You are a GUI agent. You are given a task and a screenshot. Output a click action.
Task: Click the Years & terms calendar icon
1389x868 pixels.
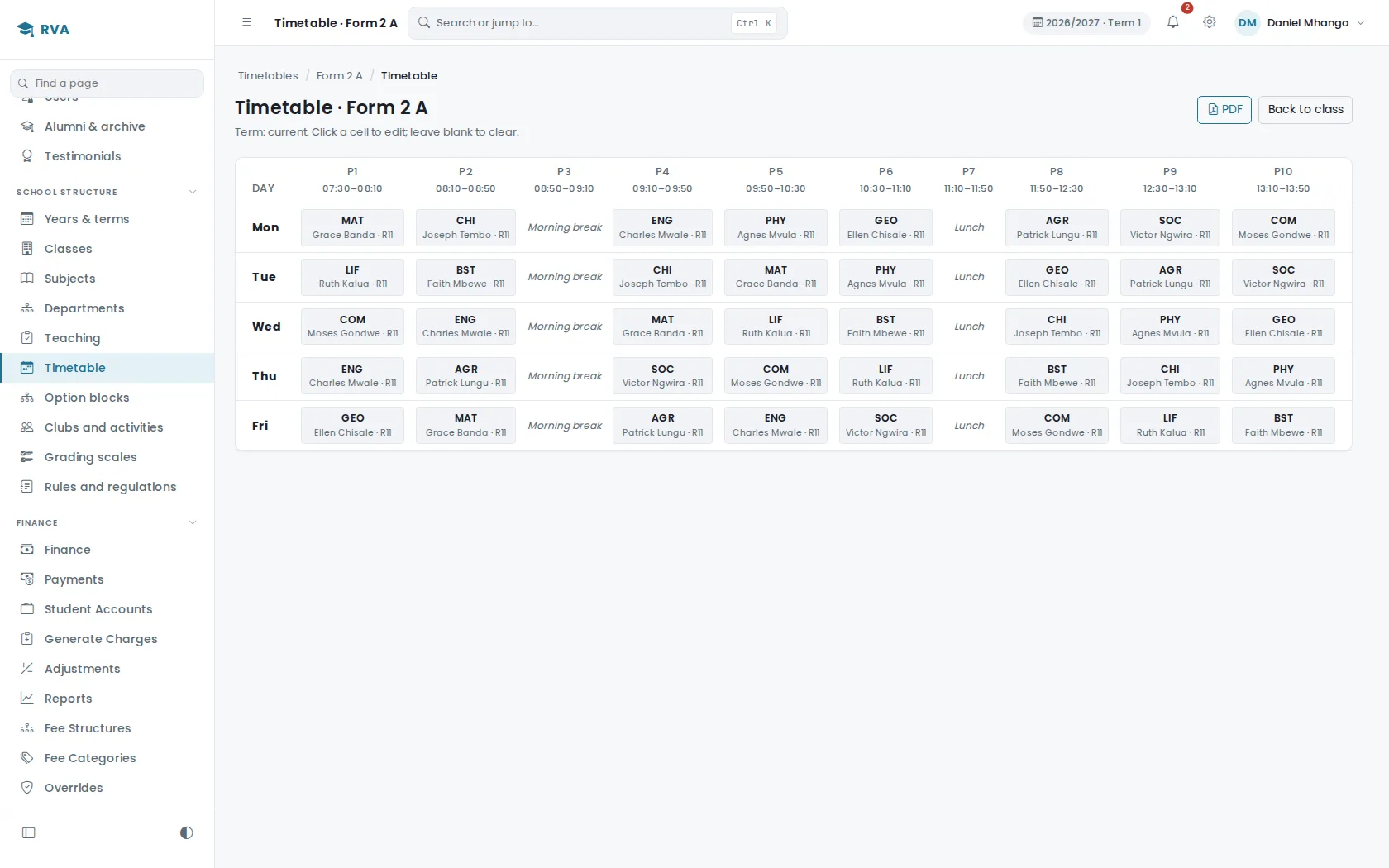pos(27,219)
